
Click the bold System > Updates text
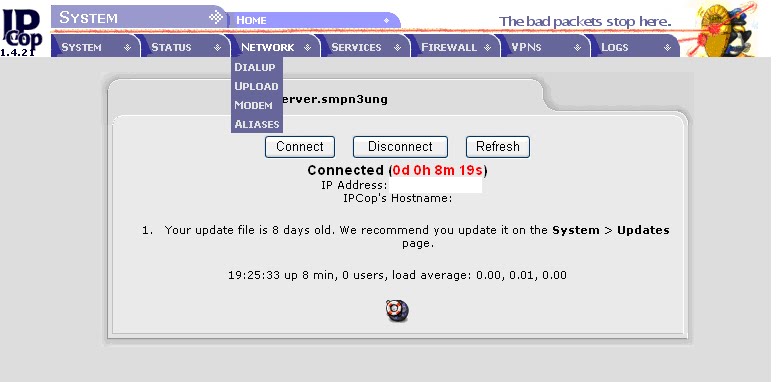(611, 230)
